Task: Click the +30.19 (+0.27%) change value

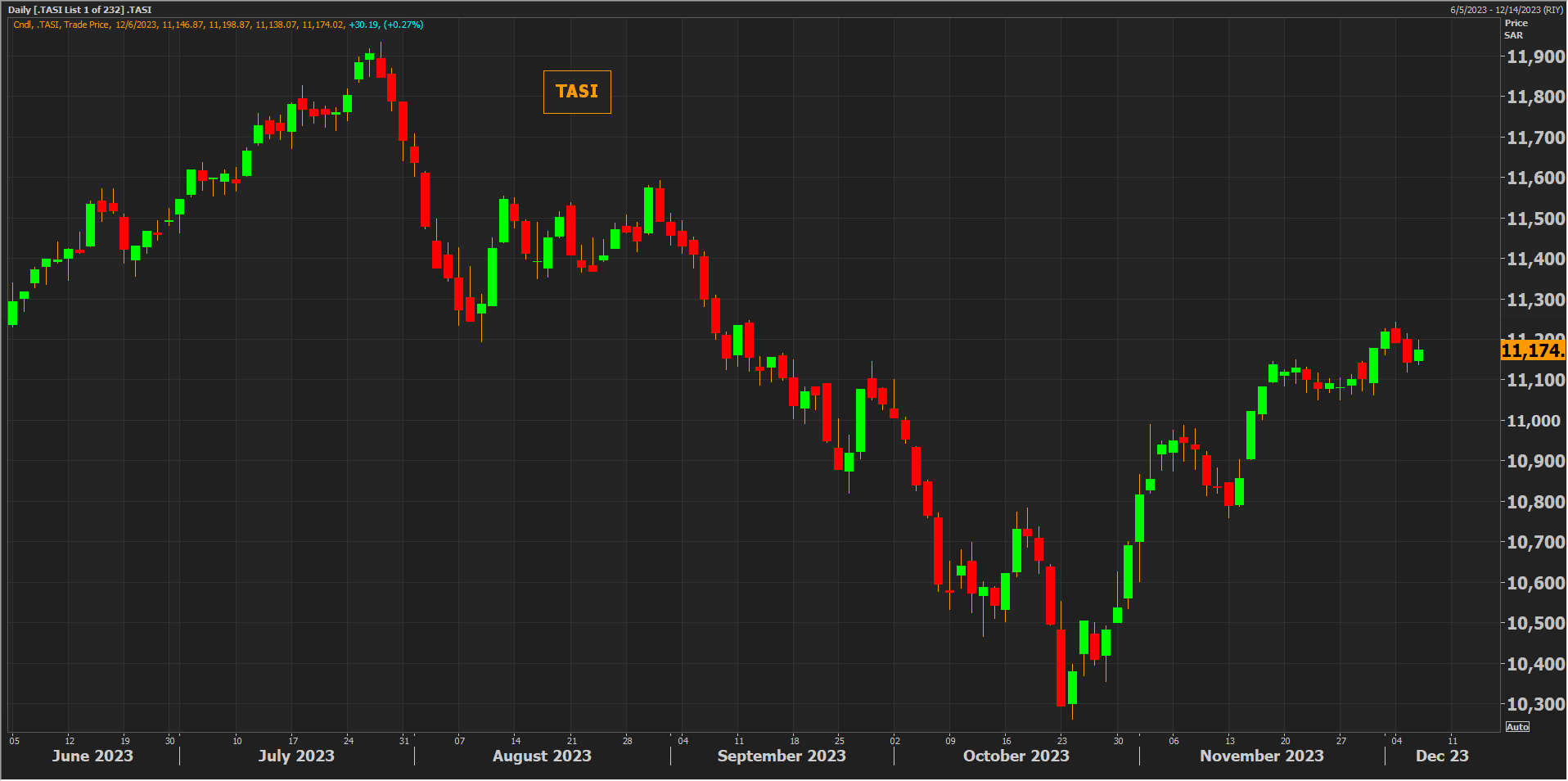Action: click(x=385, y=25)
